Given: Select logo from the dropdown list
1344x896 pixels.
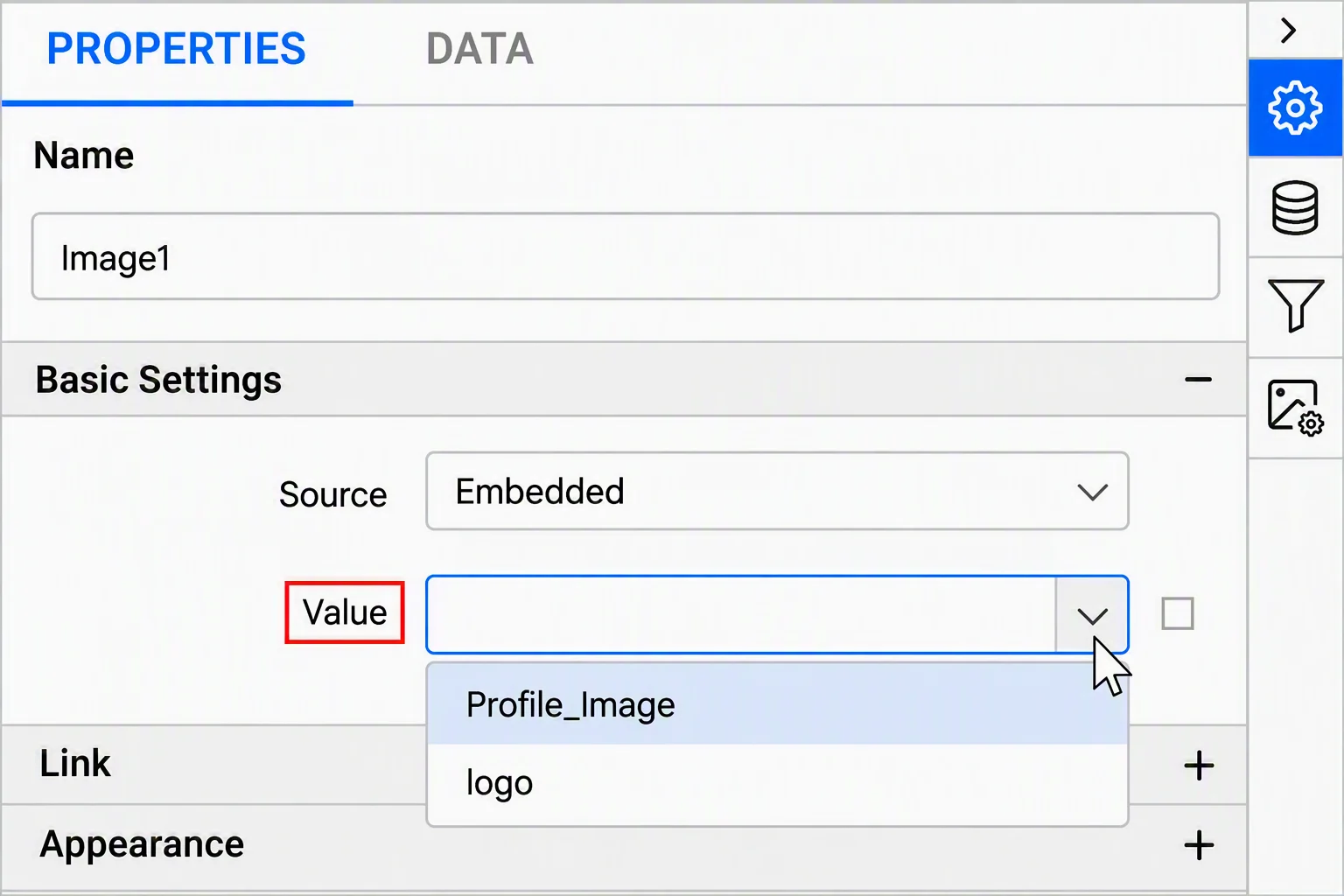Looking at the screenshot, I should [x=777, y=782].
